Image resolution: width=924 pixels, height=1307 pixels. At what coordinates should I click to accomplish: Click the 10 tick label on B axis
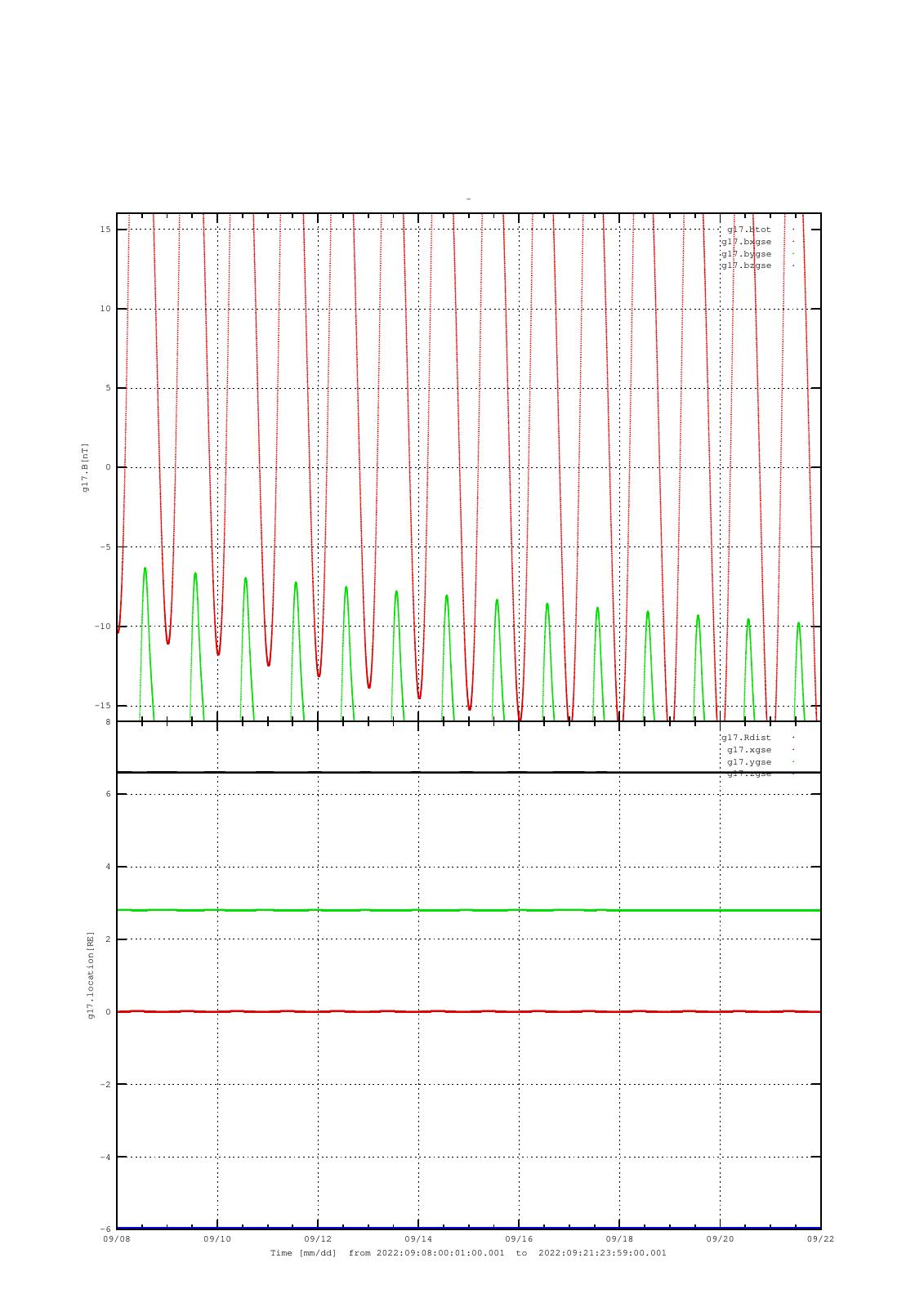(x=105, y=309)
